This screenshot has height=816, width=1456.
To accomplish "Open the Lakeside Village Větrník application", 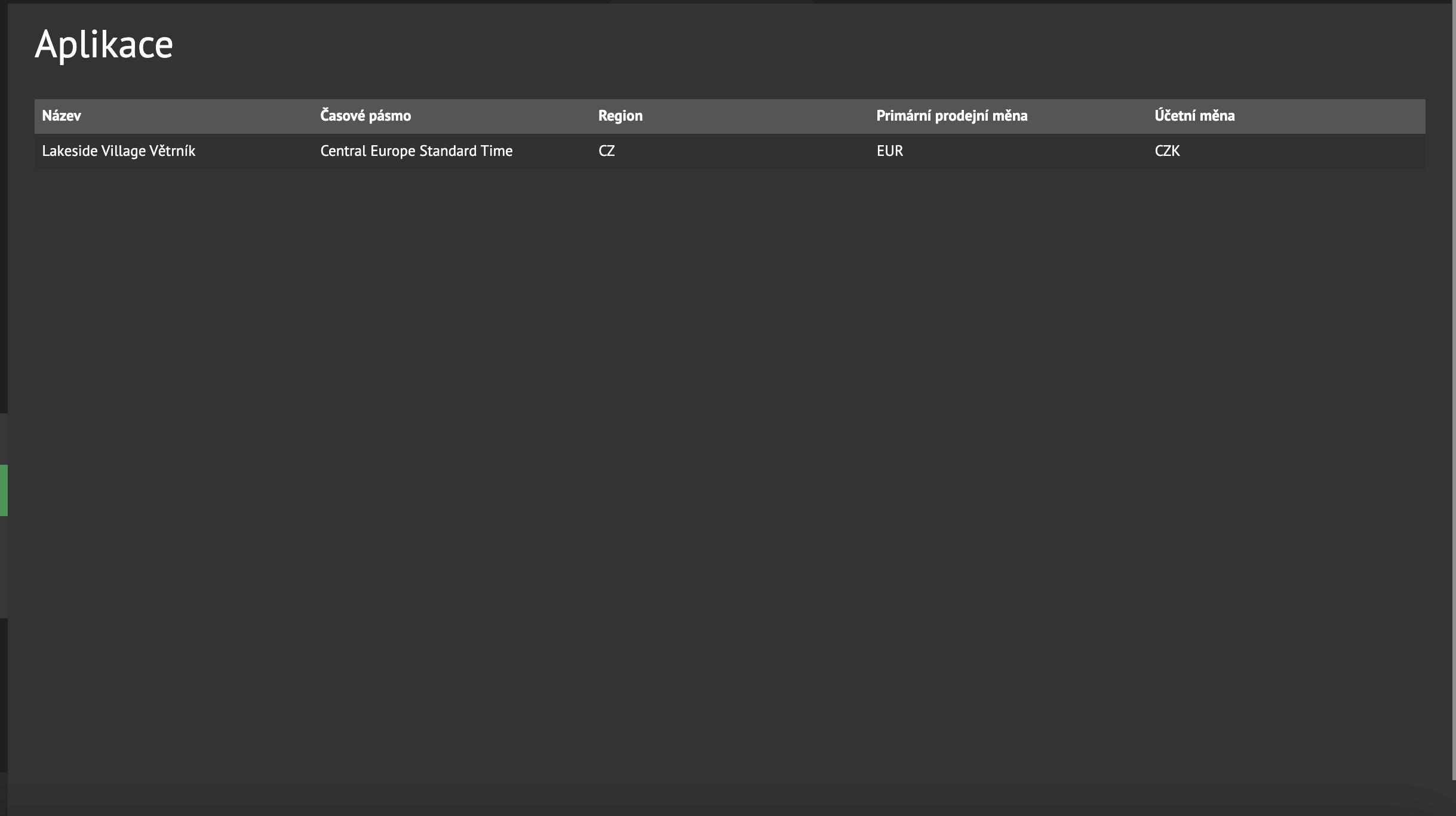I will [x=118, y=151].
